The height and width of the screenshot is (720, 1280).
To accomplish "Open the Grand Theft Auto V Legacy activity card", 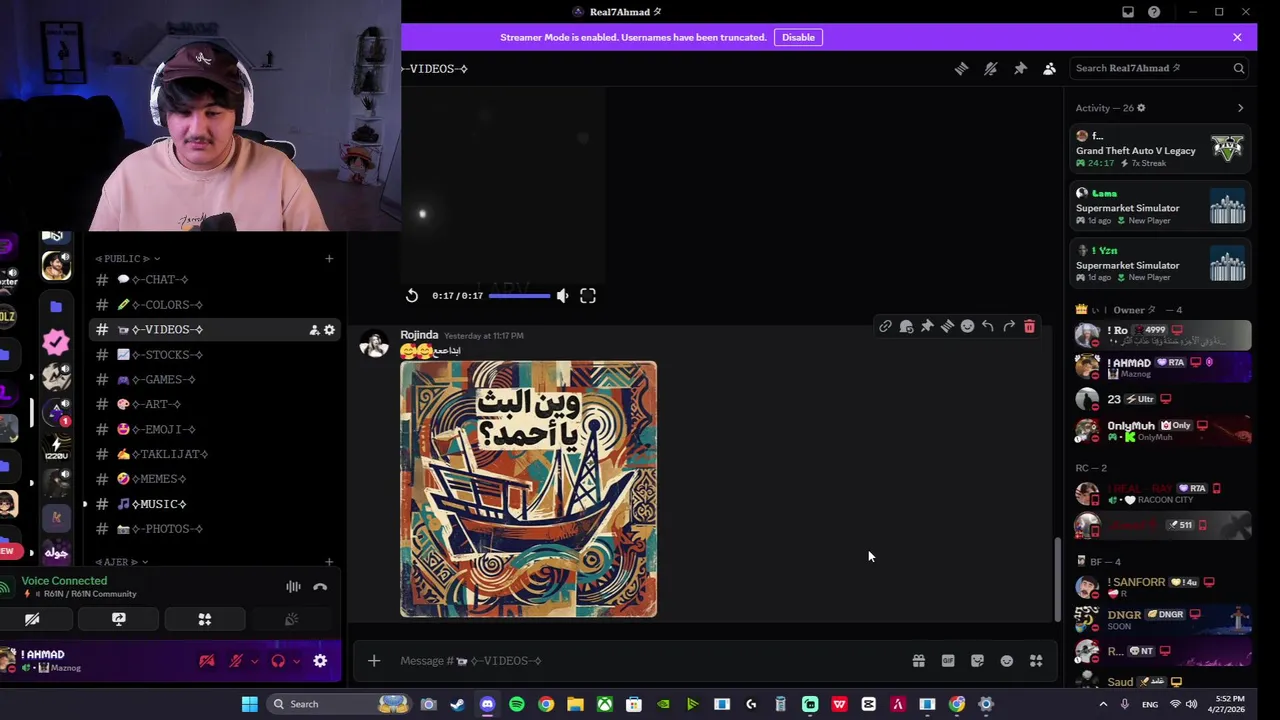I will [x=1160, y=149].
